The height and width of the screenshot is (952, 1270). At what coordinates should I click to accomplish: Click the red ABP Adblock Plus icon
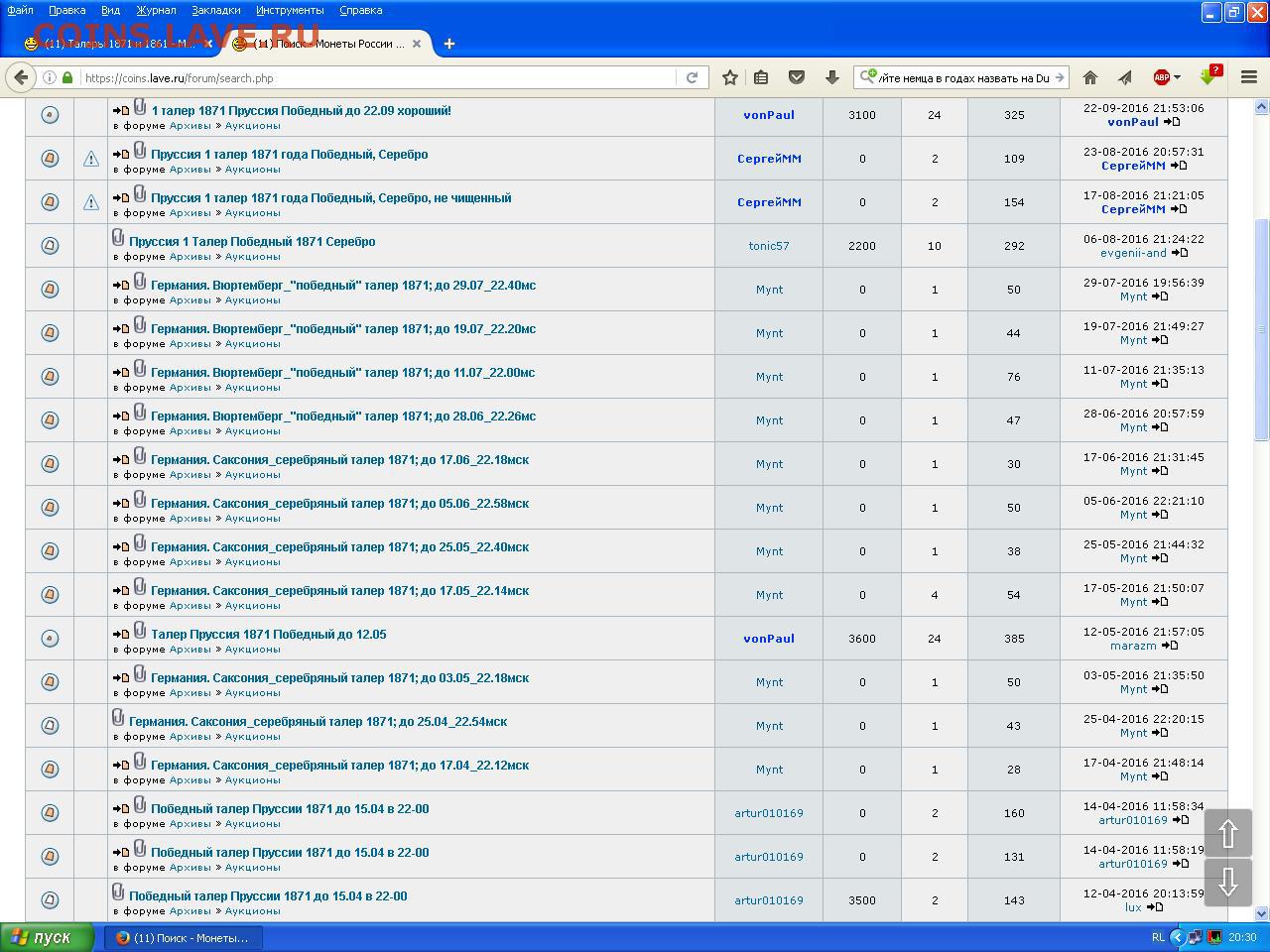click(x=1161, y=77)
